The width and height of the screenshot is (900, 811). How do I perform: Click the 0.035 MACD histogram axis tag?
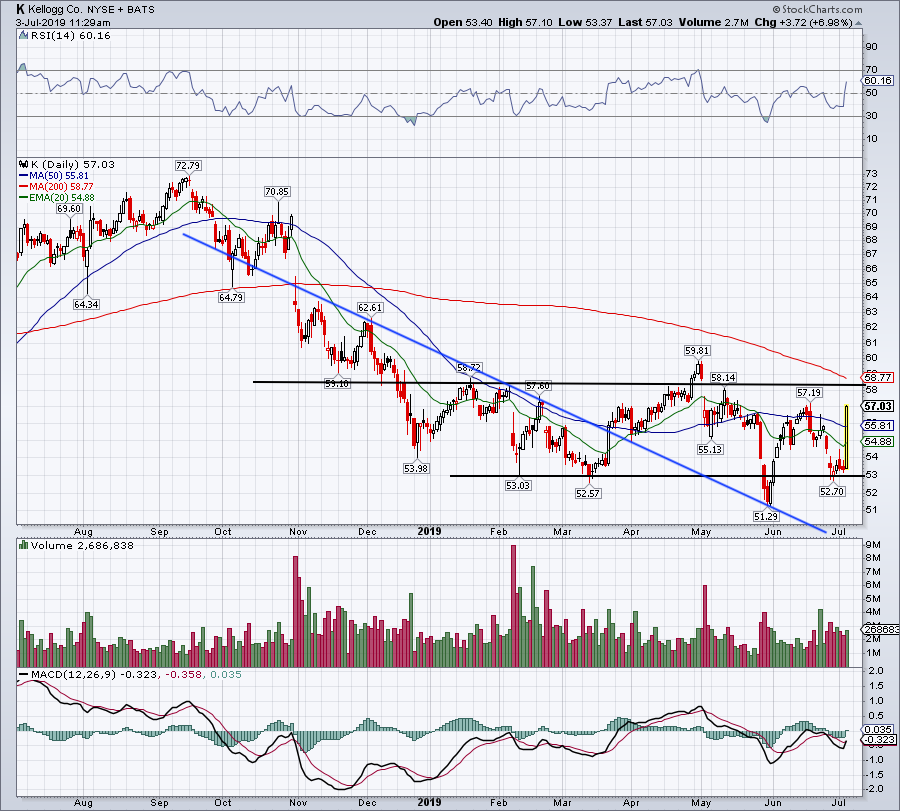[x=878, y=729]
